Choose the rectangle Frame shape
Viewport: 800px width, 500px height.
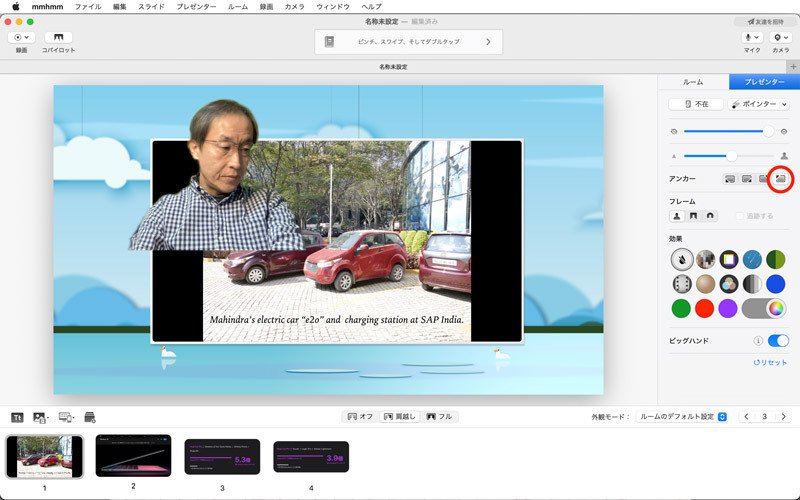tap(693, 216)
